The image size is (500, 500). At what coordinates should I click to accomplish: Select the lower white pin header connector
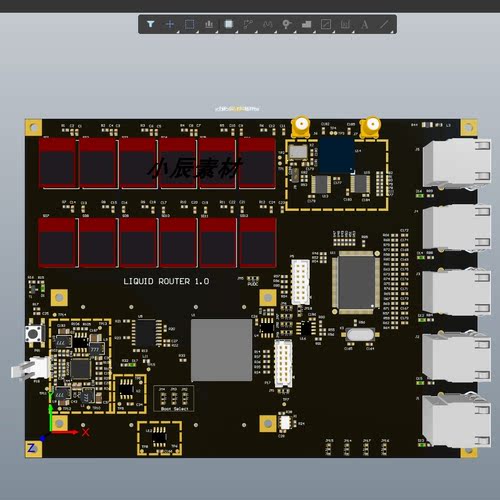click(283, 364)
